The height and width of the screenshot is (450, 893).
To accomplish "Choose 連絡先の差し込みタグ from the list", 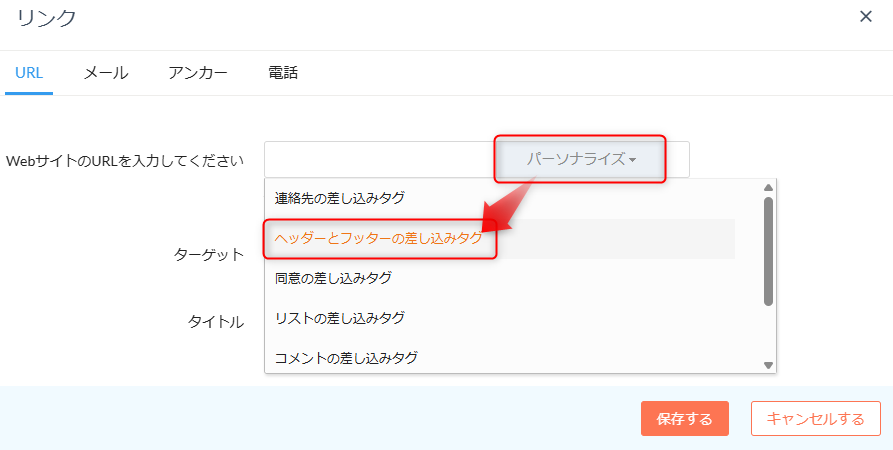I will pyautogui.click(x=340, y=198).
